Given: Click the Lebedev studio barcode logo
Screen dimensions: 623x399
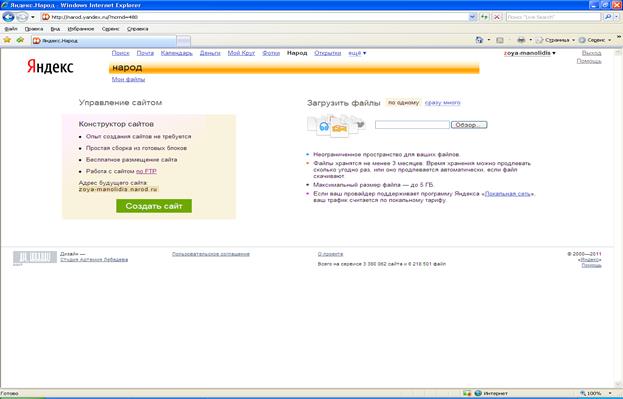Looking at the screenshot, I should pos(35,258).
